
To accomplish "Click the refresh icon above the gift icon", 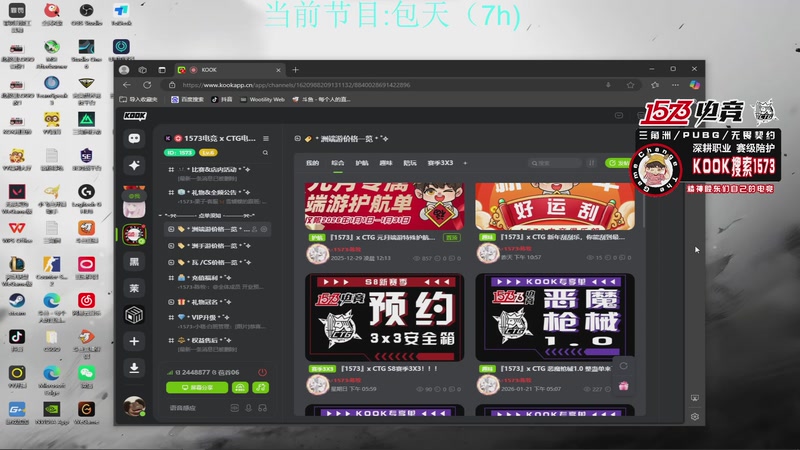I will point(623,366).
